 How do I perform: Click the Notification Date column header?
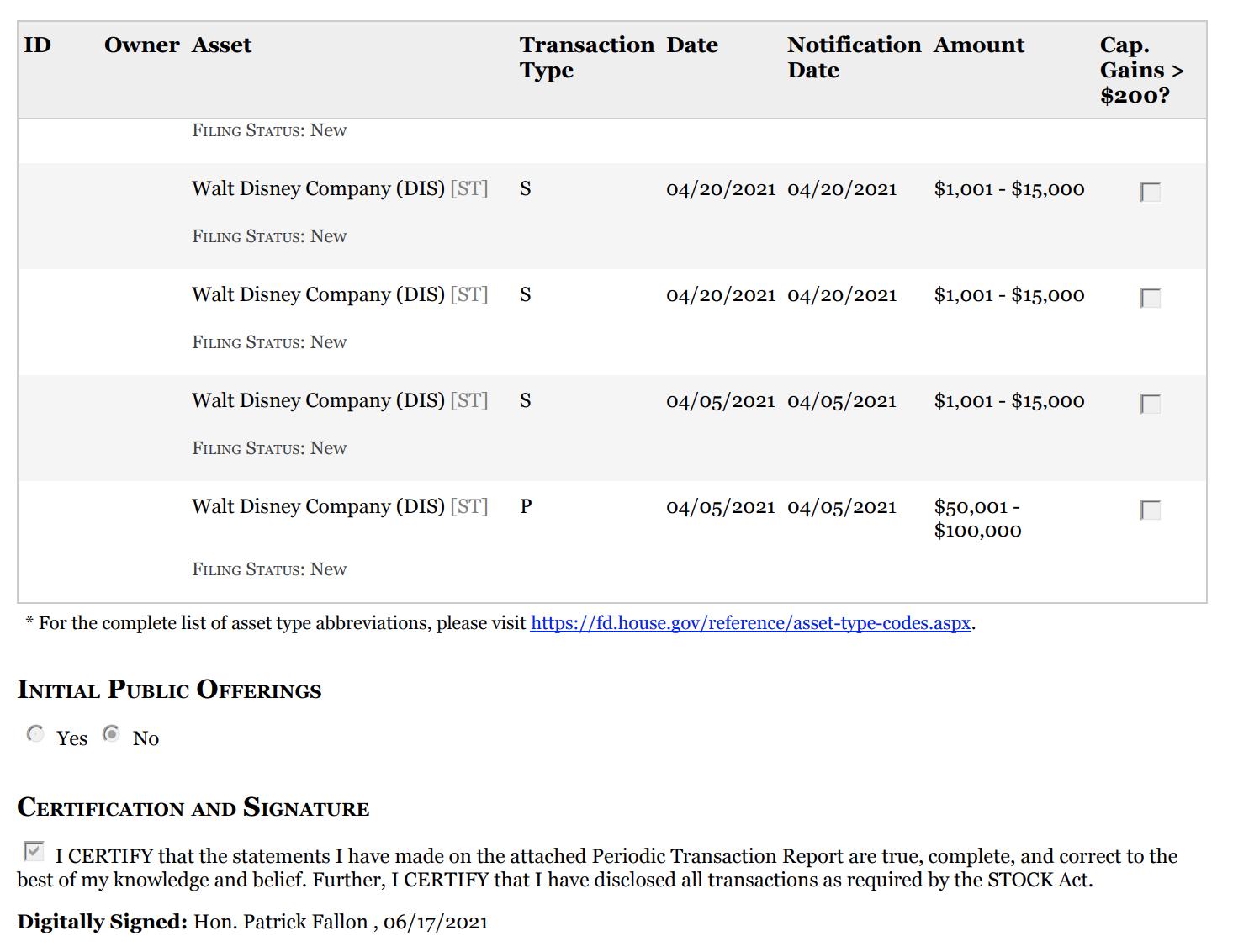tap(853, 57)
